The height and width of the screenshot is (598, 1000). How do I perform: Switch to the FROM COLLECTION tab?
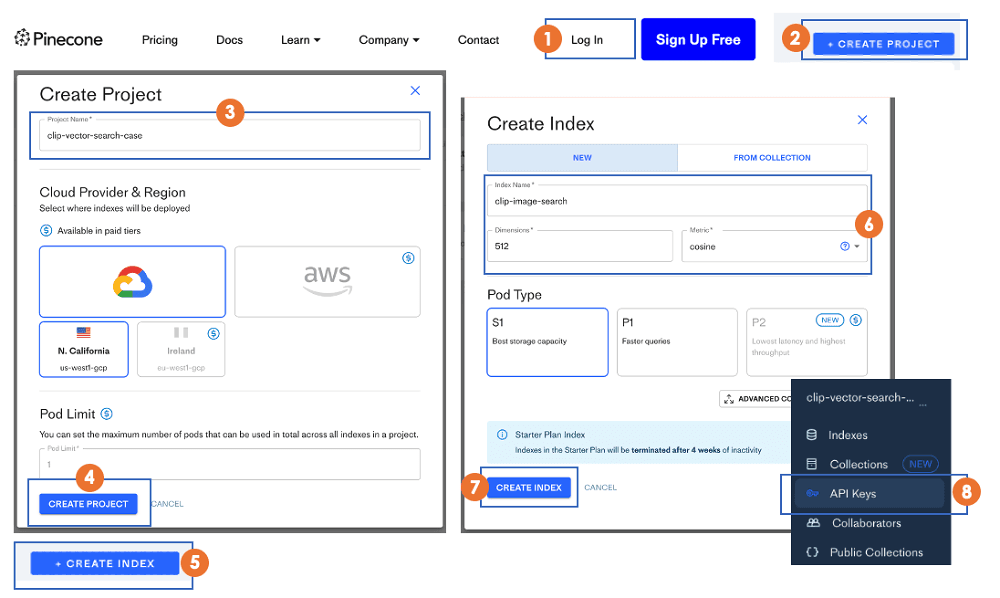tap(772, 158)
